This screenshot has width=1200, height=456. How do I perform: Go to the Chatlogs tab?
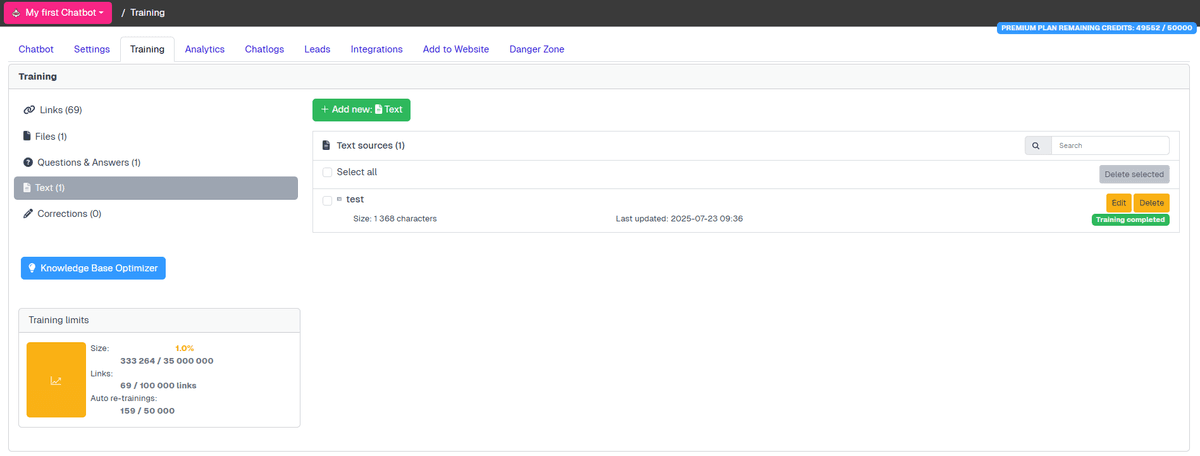(264, 49)
